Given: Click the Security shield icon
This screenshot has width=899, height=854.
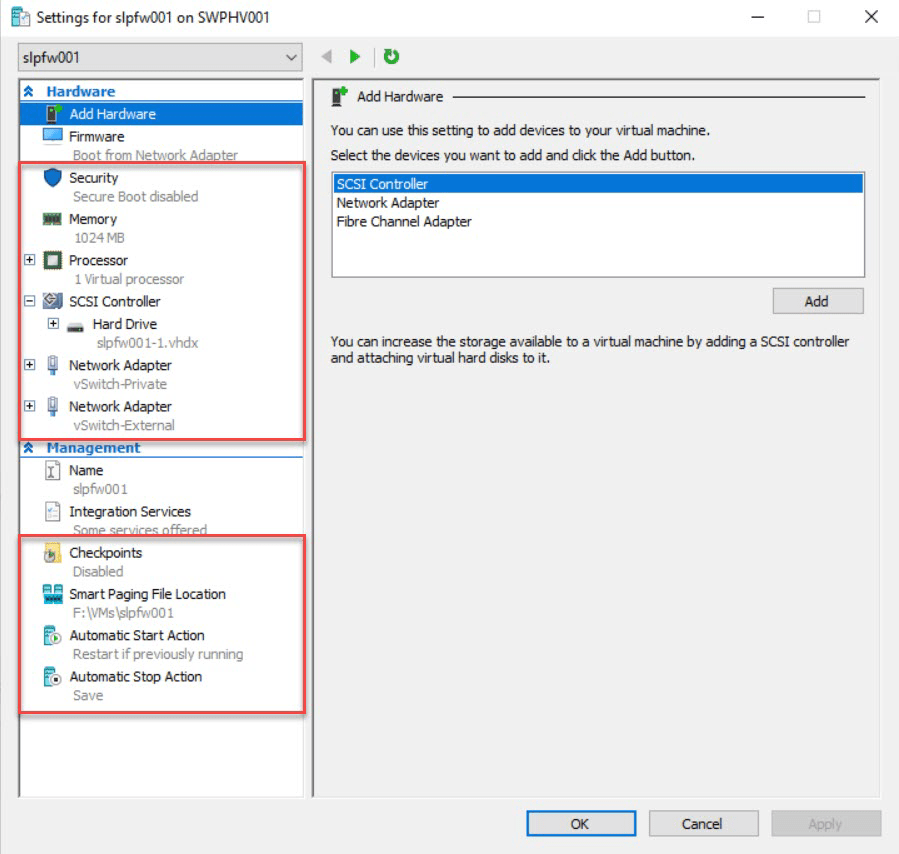Looking at the screenshot, I should pyautogui.click(x=53, y=178).
